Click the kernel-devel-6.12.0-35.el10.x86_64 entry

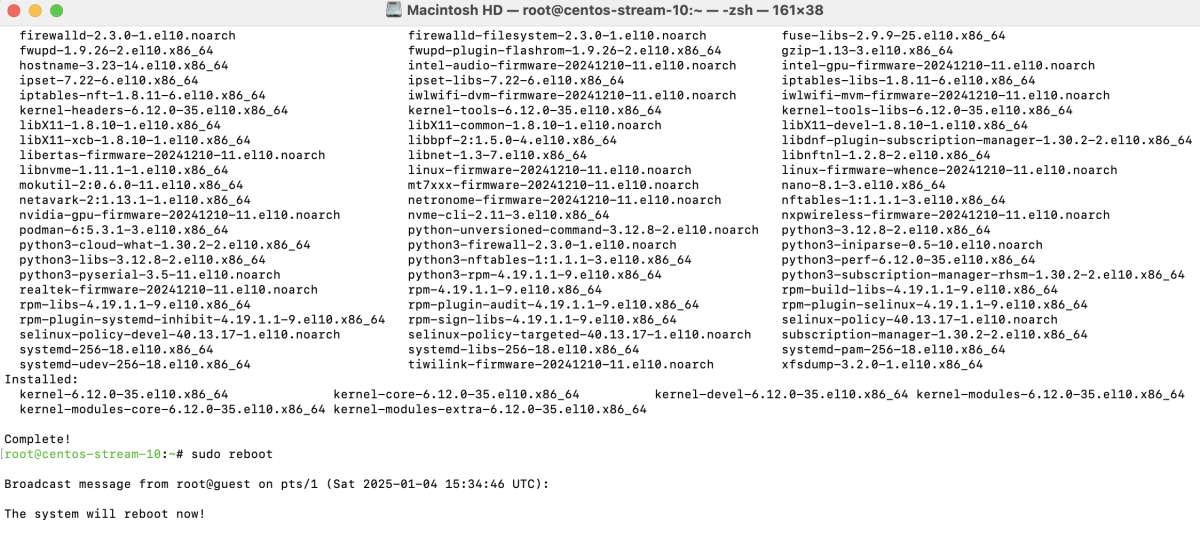coord(782,395)
